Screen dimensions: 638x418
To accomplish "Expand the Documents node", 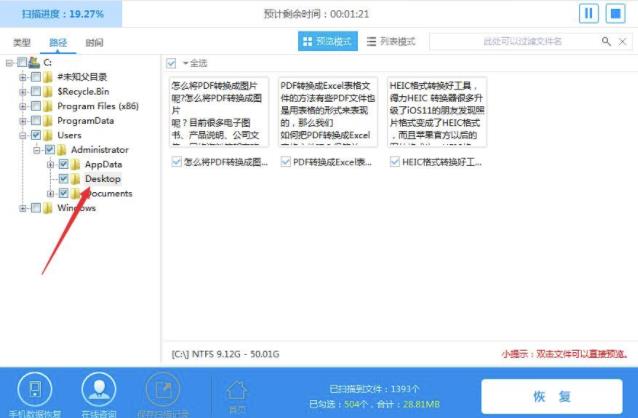I will [50, 194].
